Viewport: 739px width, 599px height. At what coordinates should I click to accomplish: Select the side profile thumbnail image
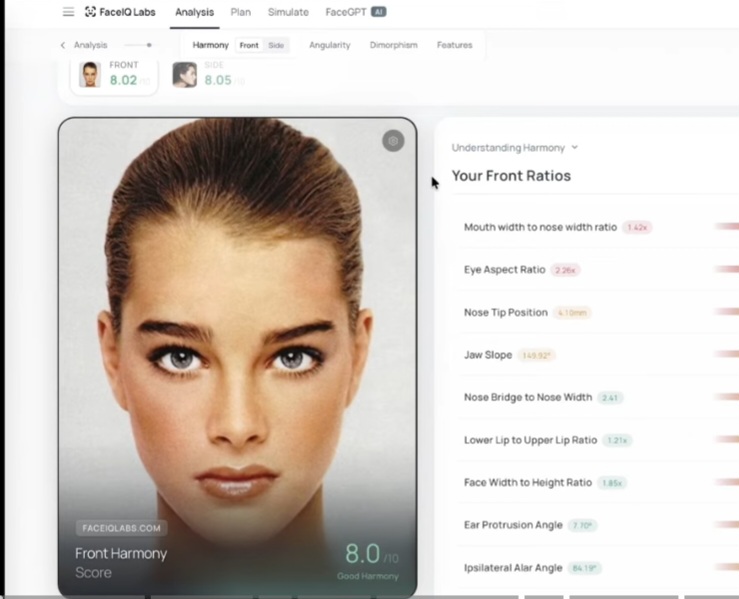point(184,75)
